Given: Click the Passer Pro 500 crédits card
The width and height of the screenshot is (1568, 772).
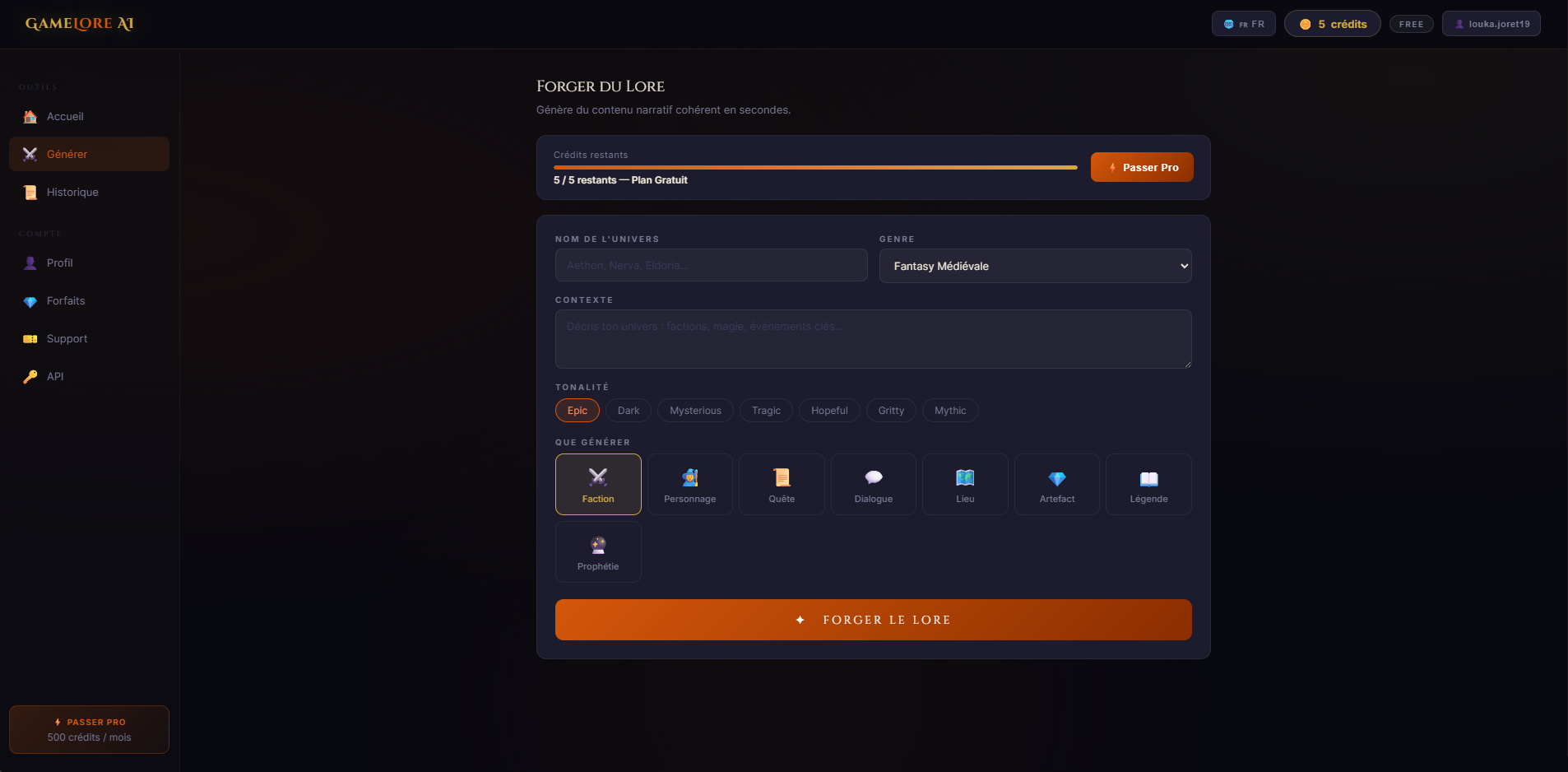Looking at the screenshot, I should pos(89,729).
